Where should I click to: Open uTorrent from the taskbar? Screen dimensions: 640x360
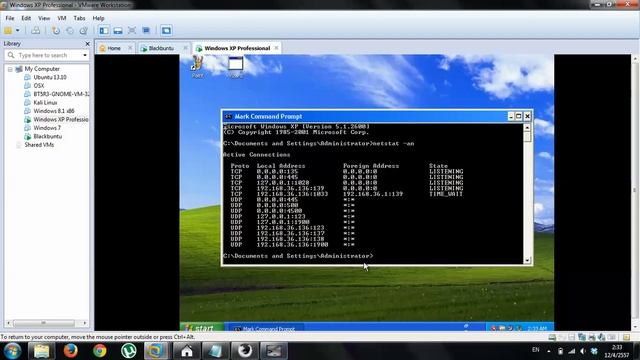[x=129, y=351]
